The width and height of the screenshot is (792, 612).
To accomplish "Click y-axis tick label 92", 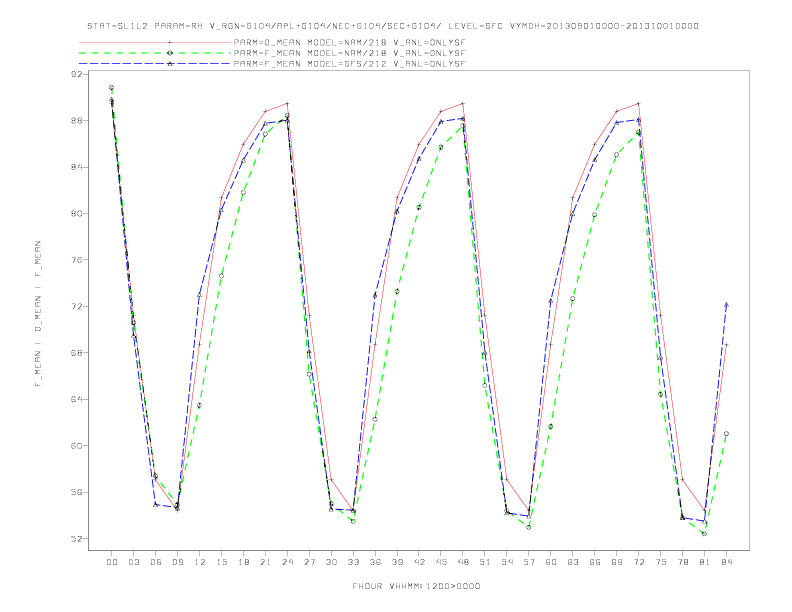I will (x=77, y=74).
